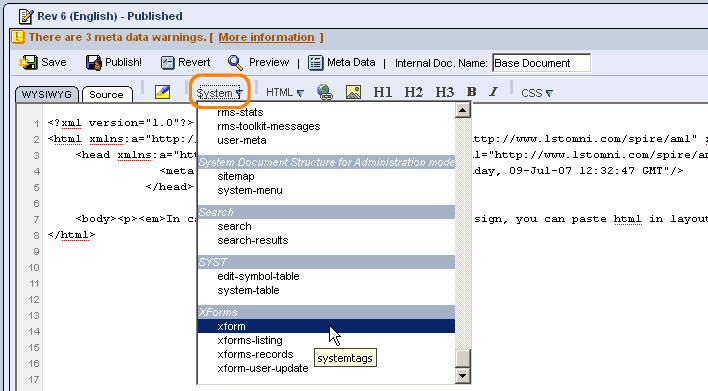Click the Save button label
The height and width of the screenshot is (391, 708).
pyautogui.click(x=54, y=62)
